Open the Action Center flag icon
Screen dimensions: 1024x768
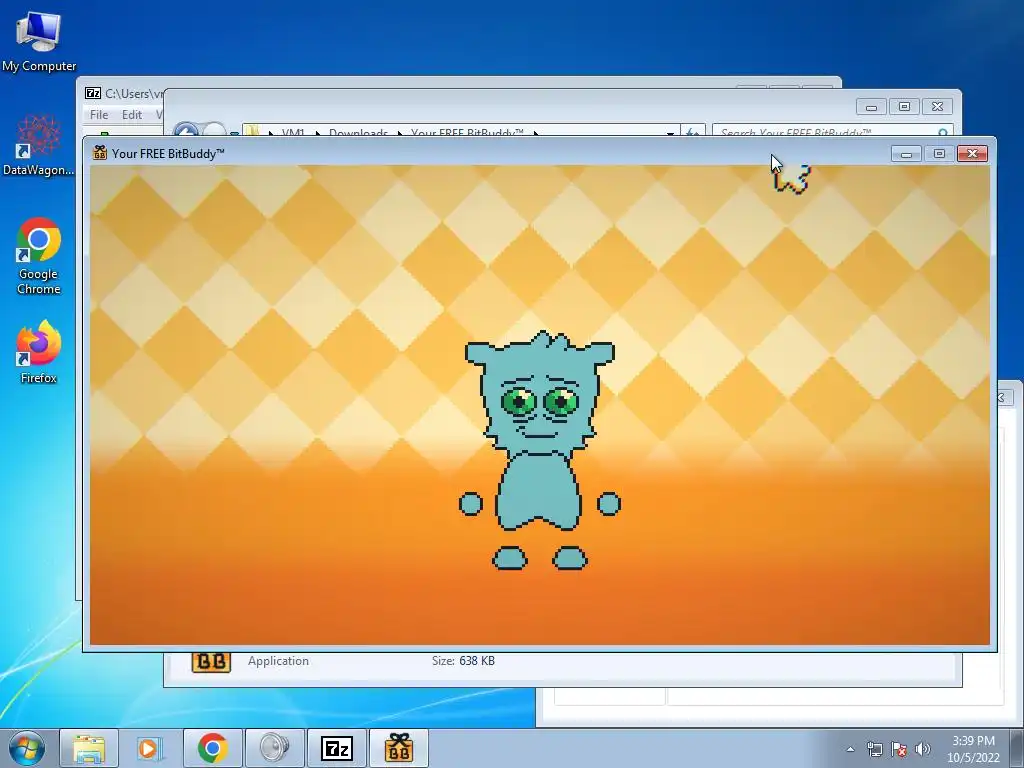[899, 749]
